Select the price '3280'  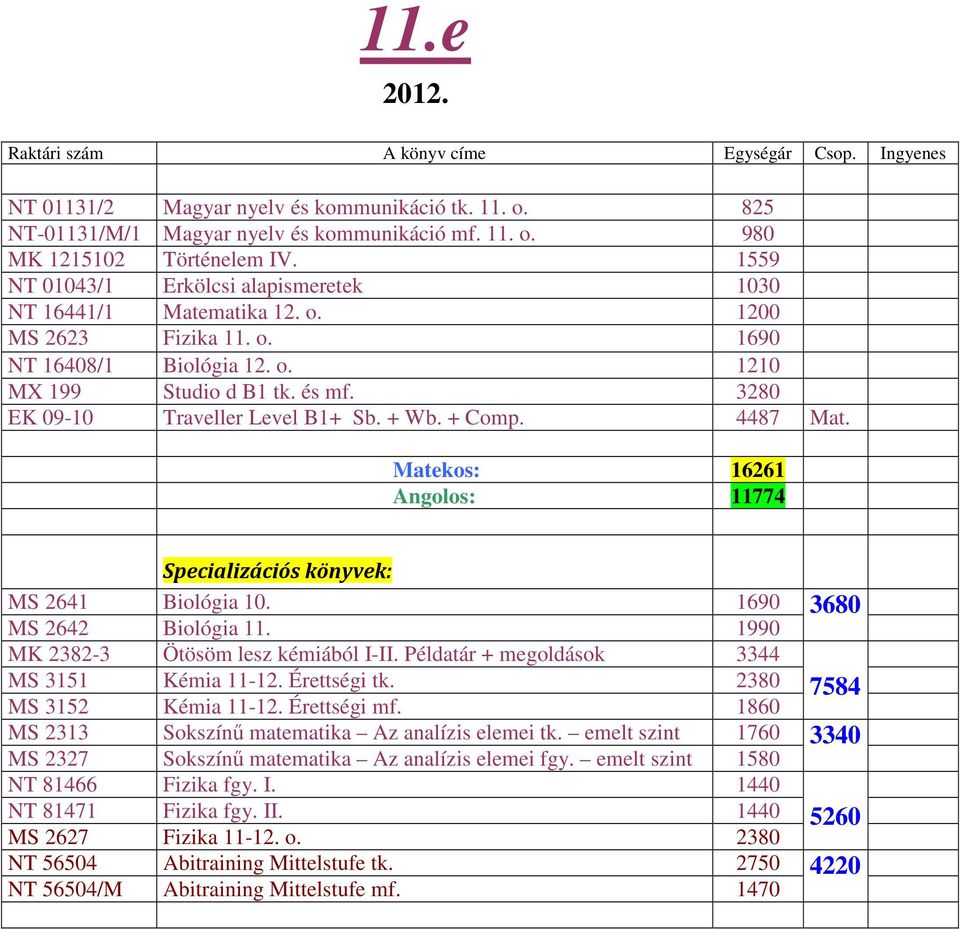pyautogui.click(x=758, y=392)
